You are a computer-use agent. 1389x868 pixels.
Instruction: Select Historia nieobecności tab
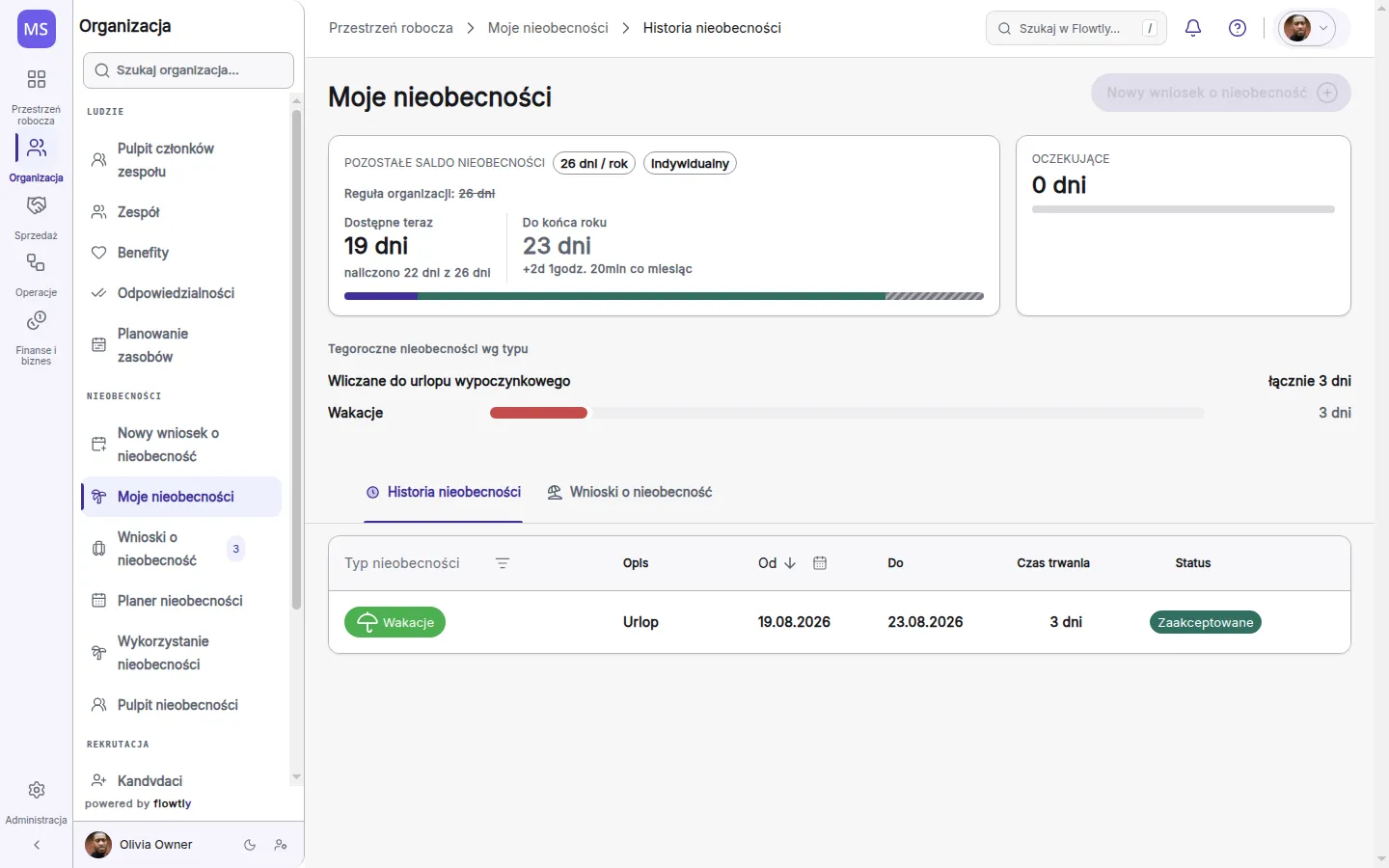[444, 492]
